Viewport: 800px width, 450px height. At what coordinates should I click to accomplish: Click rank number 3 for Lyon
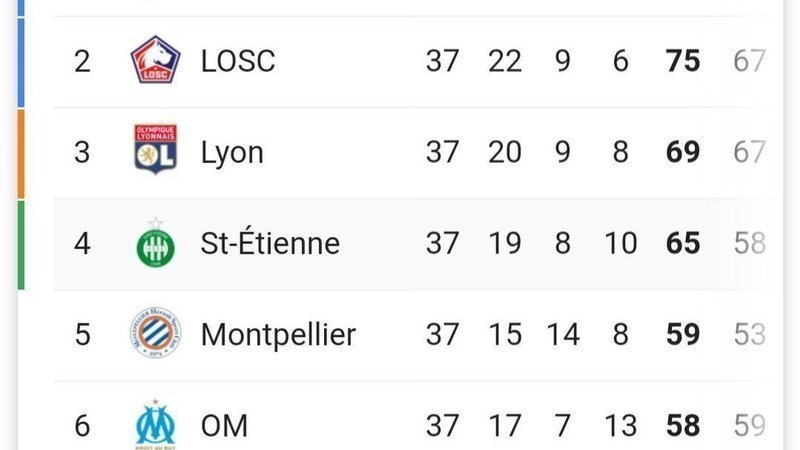click(x=82, y=152)
